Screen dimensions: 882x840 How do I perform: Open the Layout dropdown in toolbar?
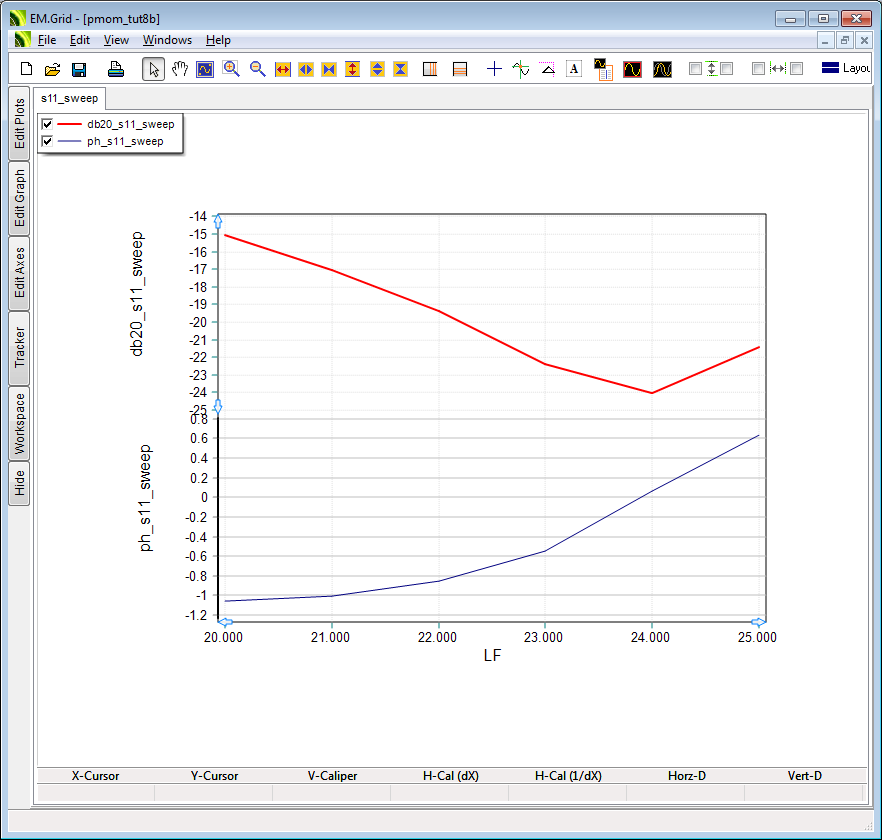(845, 69)
